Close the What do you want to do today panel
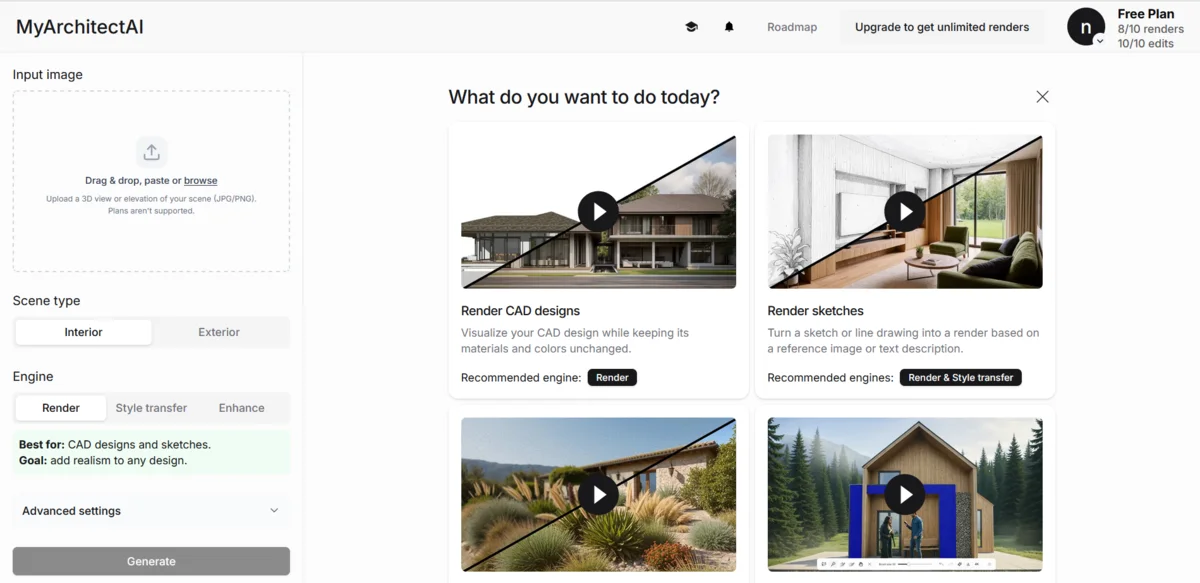The width and height of the screenshot is (1200, 583). click(x=1042, y=97)
